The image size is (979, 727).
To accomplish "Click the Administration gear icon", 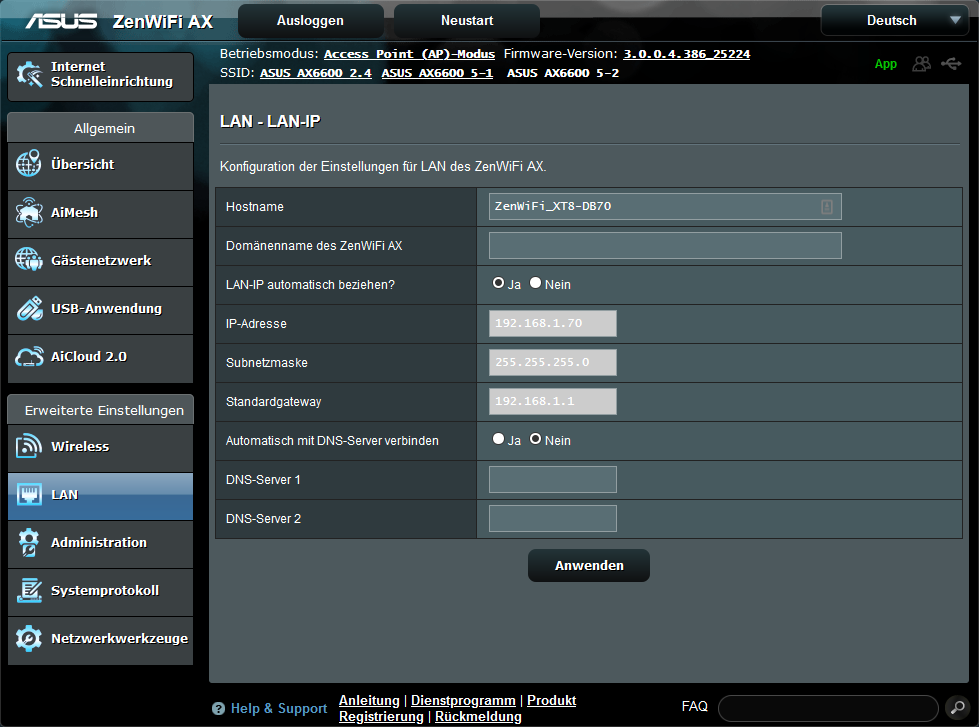I will (29, 542).
